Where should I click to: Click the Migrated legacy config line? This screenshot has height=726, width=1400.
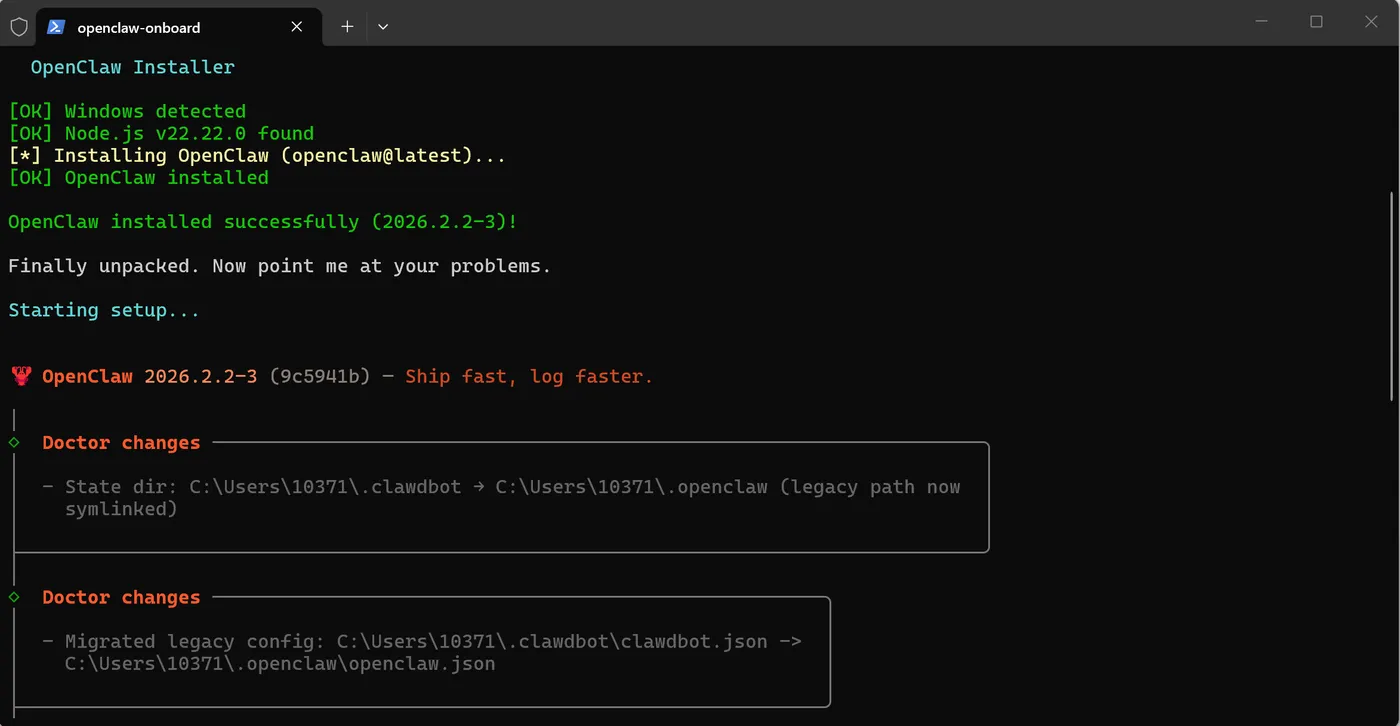click(x=422, y=652)
